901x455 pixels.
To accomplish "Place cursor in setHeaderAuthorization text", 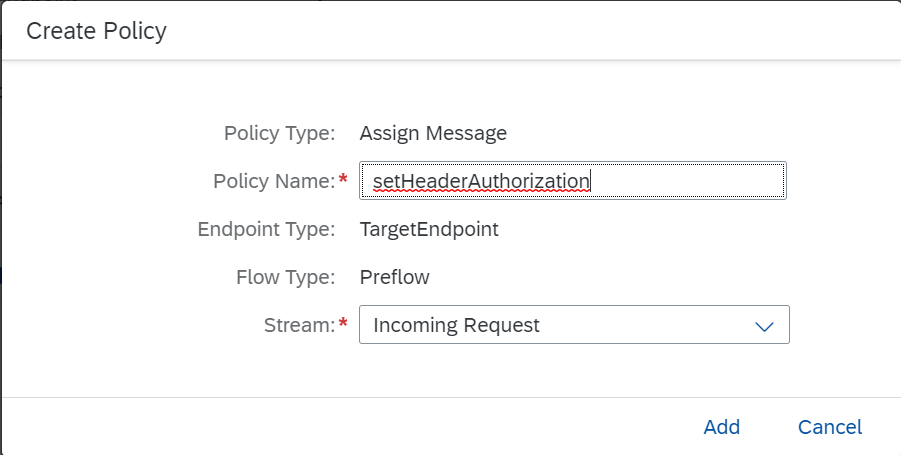I will (481, 181).
